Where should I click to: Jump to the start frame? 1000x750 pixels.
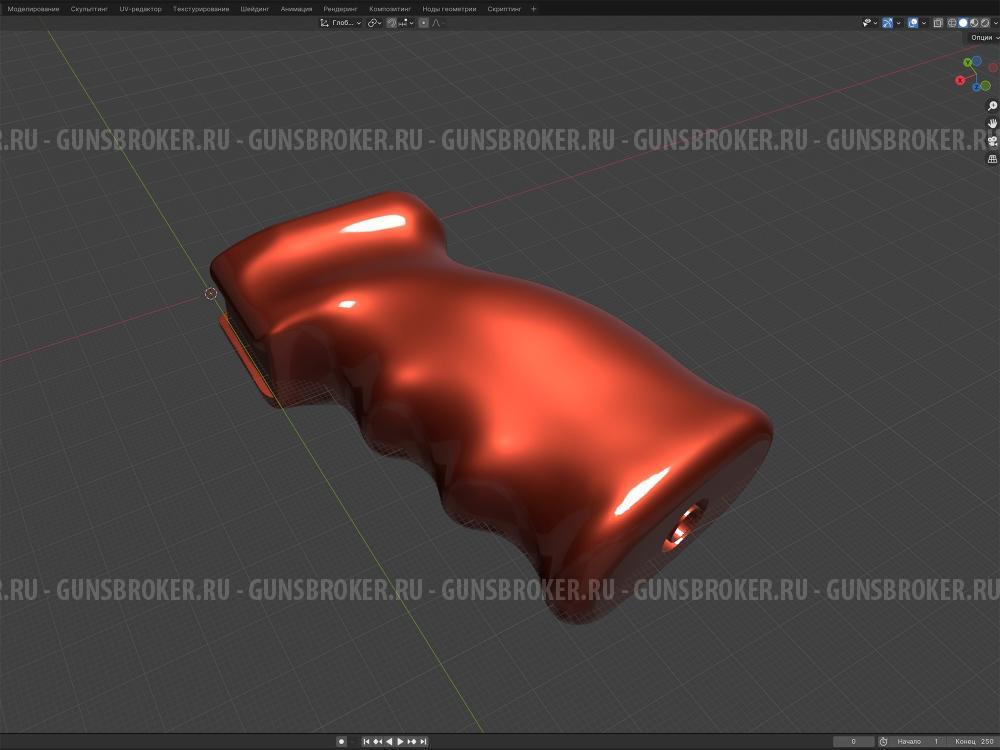point(367,742)
